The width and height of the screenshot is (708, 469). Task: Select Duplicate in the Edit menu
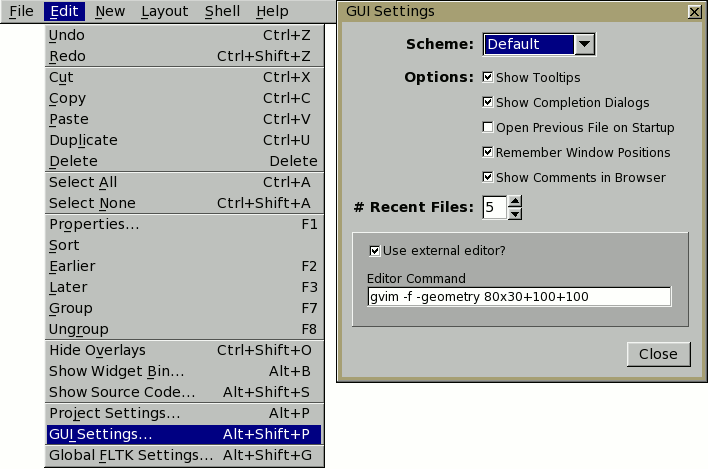point(84,140)
